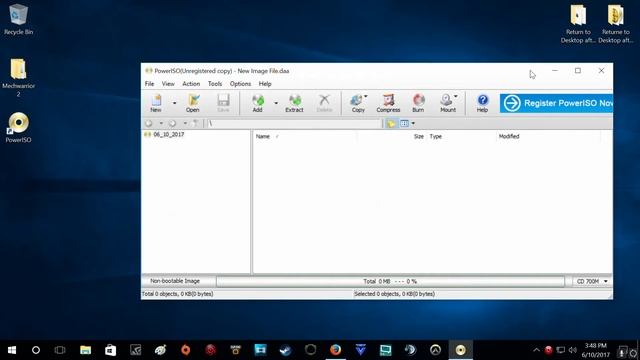The image size is (640, 360).
Task: Open the Tools menu
Action: point(215,84)
